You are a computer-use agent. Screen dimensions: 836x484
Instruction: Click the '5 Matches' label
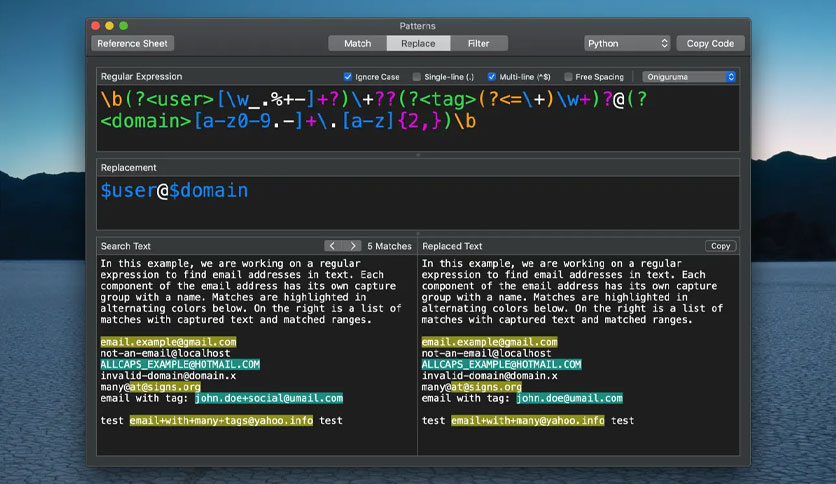click(x=389, y=246)
